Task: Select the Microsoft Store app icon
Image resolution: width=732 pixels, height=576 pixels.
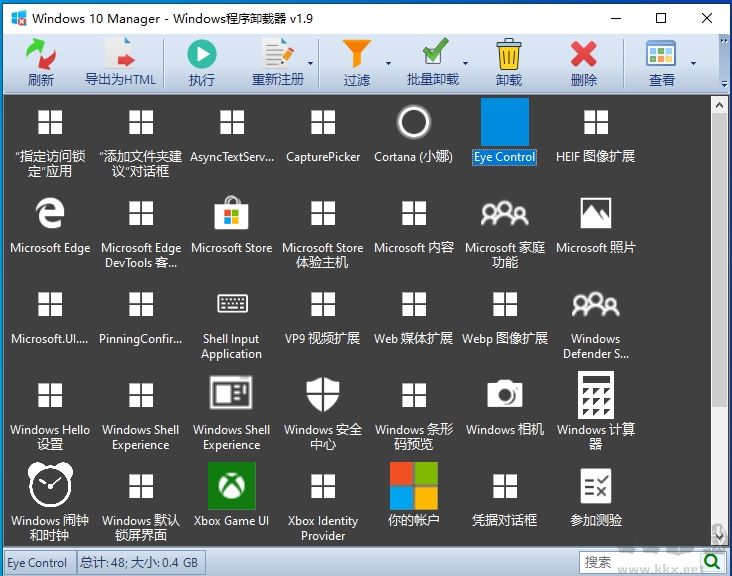Action: (232, 213)
